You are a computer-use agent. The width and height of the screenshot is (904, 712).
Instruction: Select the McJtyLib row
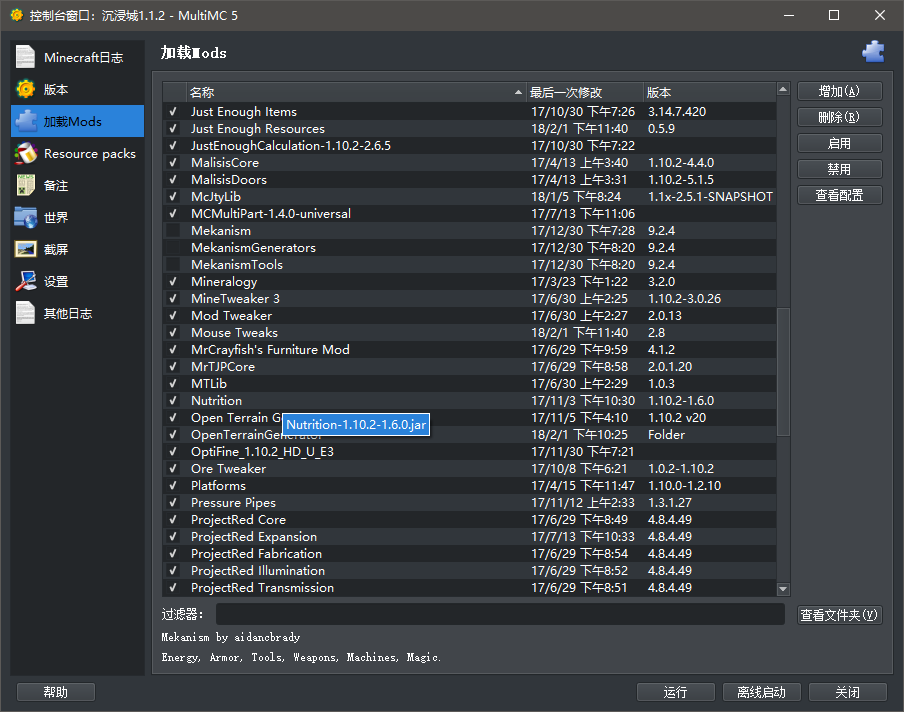[x=469, y=197]
